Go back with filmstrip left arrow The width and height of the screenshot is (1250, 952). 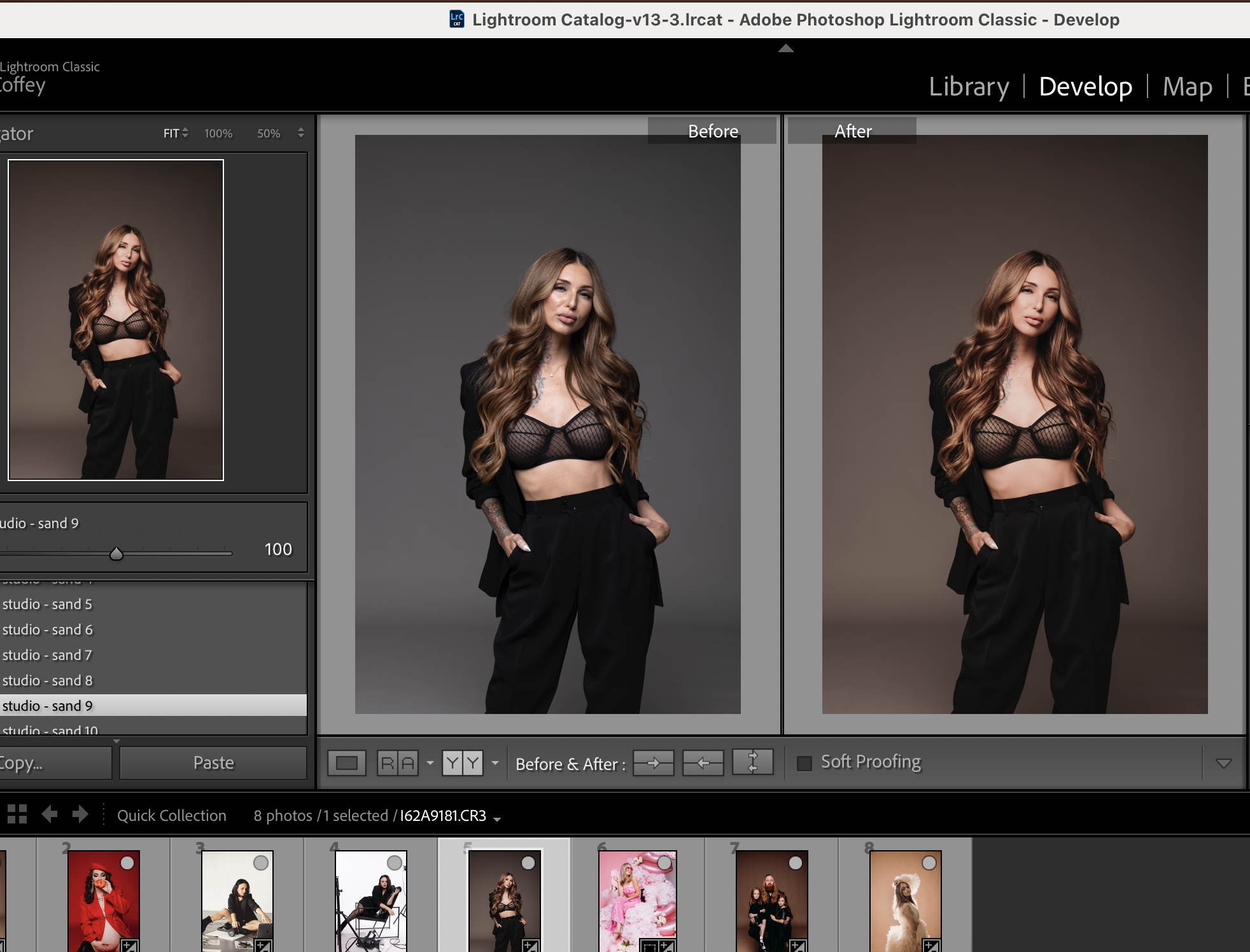[x=50, y=815]
